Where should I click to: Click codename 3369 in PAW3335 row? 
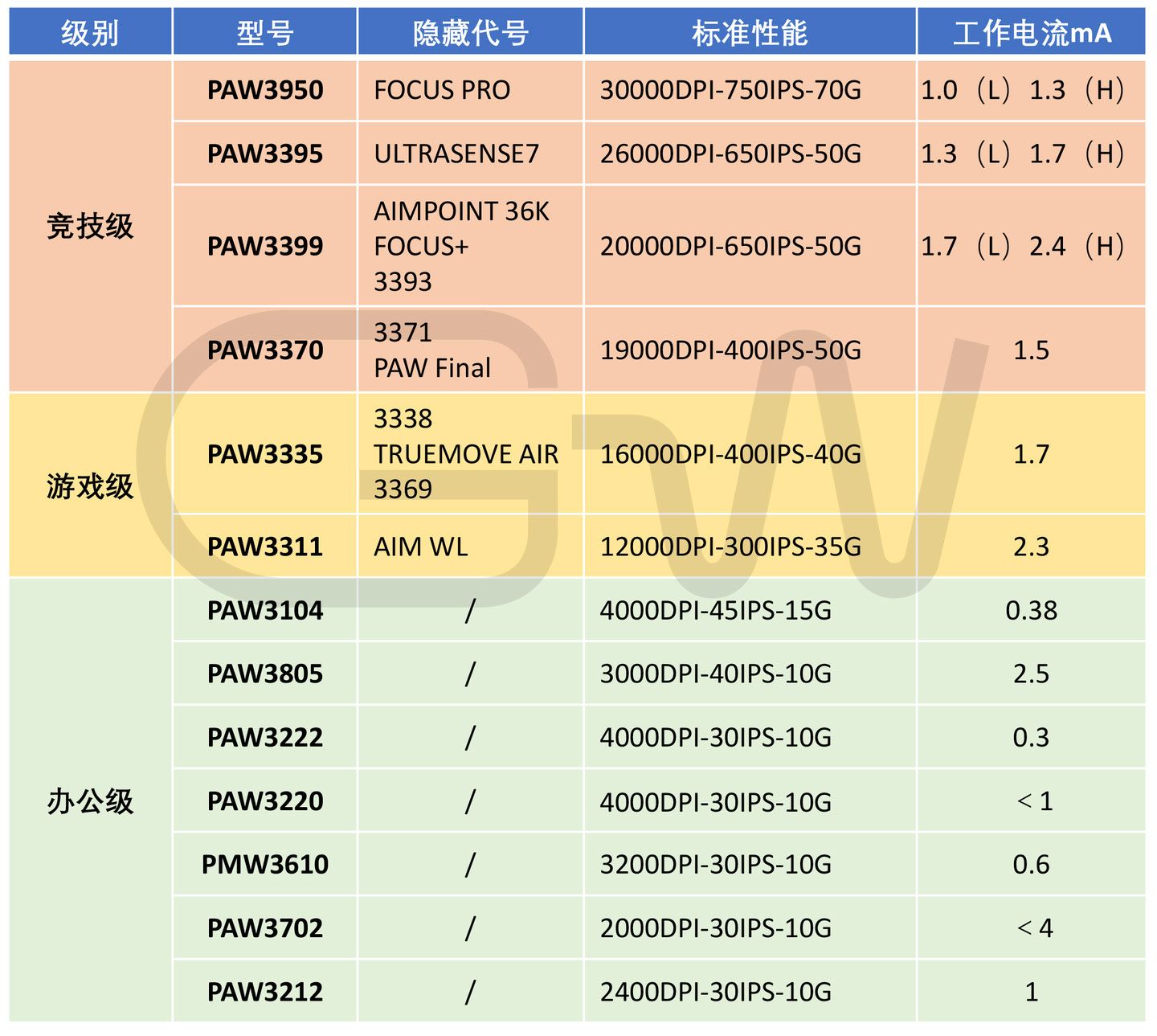click(403, 489)
